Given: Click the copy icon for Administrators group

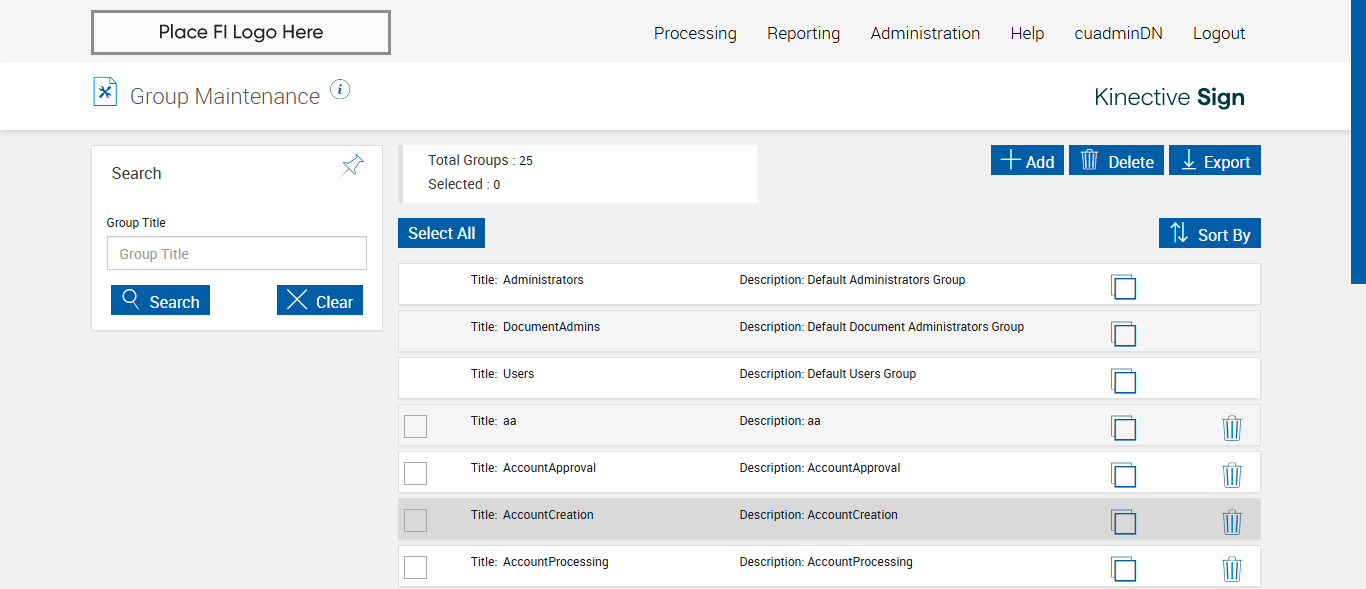Looking at the screenshot, I should [1123, 287].
